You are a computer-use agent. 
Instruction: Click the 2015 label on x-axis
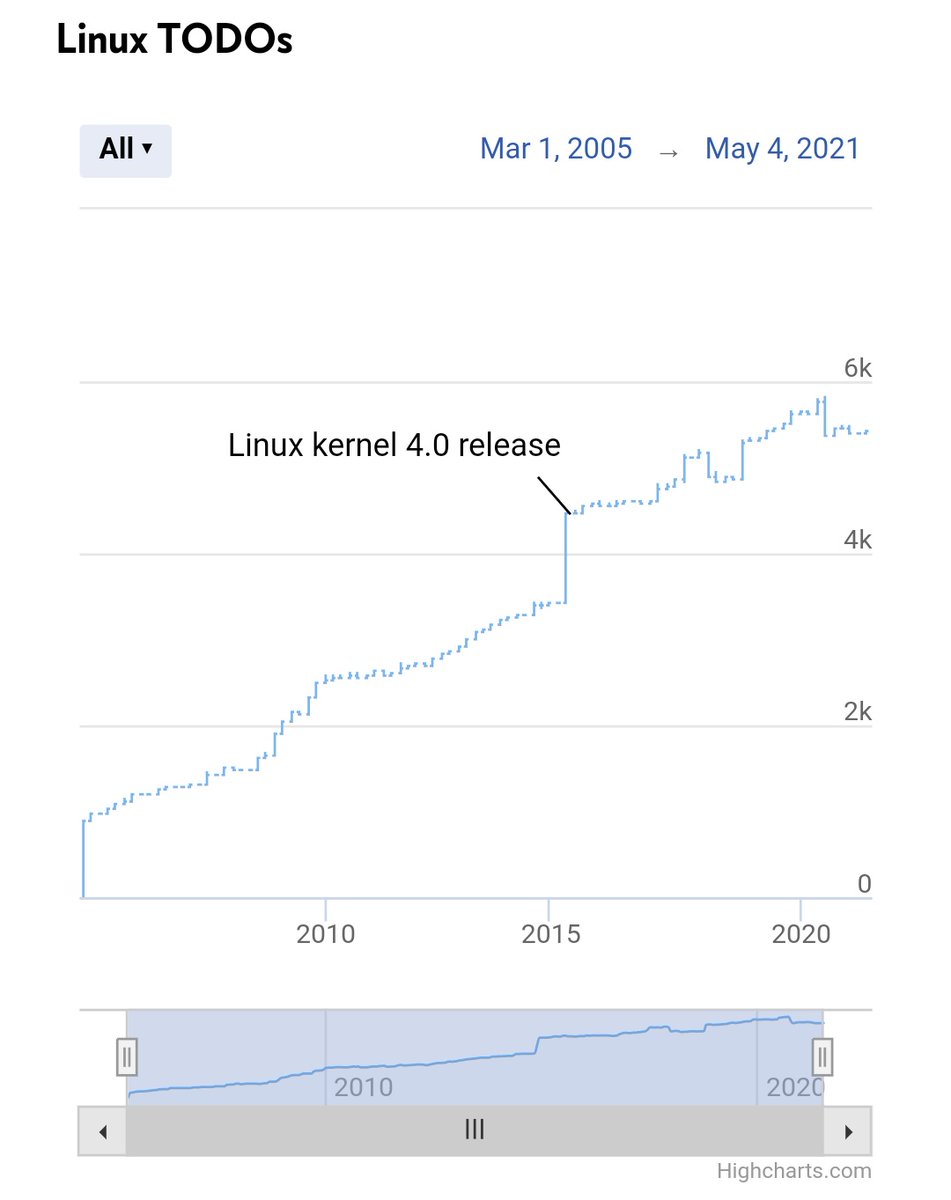click(551, 934)
